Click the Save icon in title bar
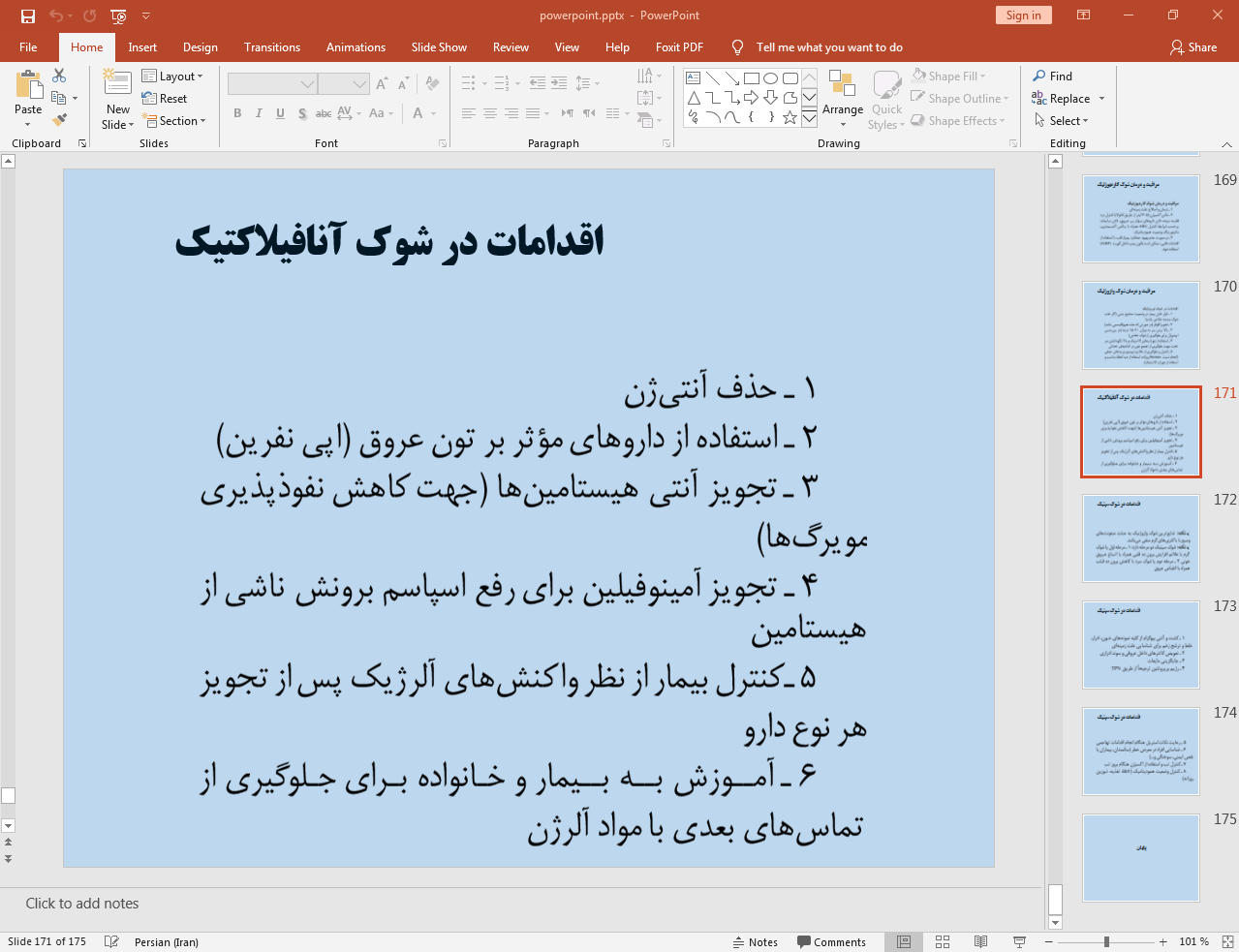This screenshot has width=1239, height=952. point(28,15)
